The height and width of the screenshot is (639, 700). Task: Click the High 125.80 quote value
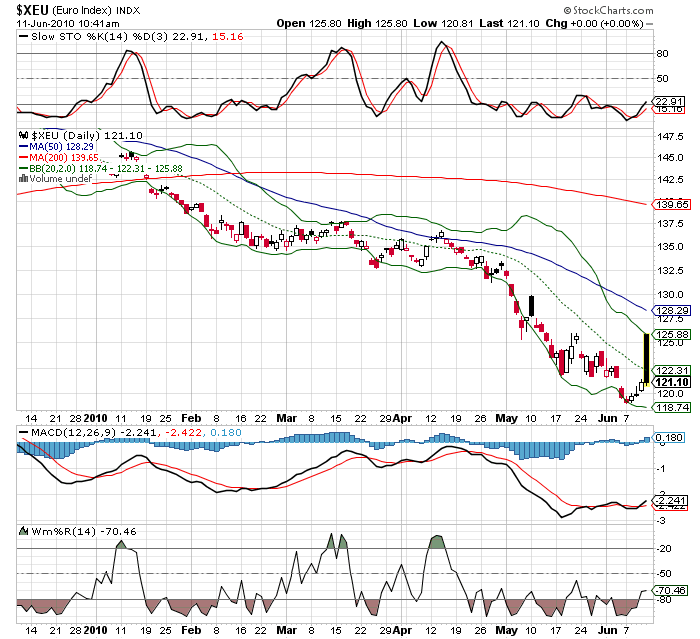click(x=377, y=23)
